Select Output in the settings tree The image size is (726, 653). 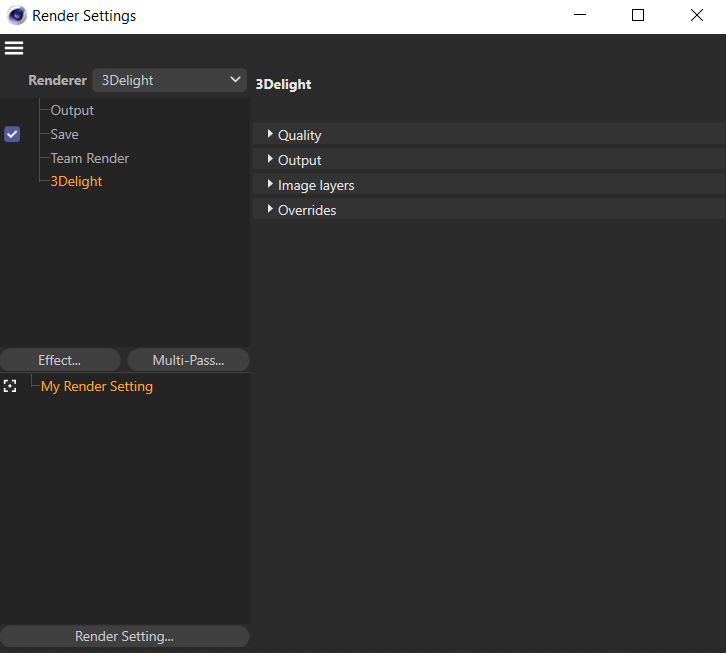coord(72,110)
